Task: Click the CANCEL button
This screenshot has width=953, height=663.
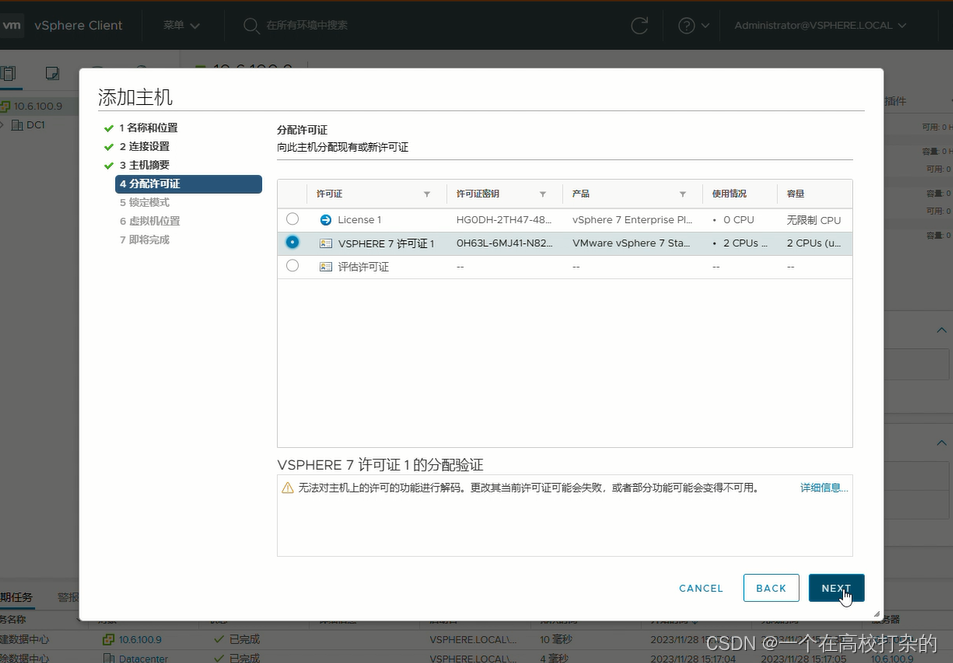Action: pos(701,588)
